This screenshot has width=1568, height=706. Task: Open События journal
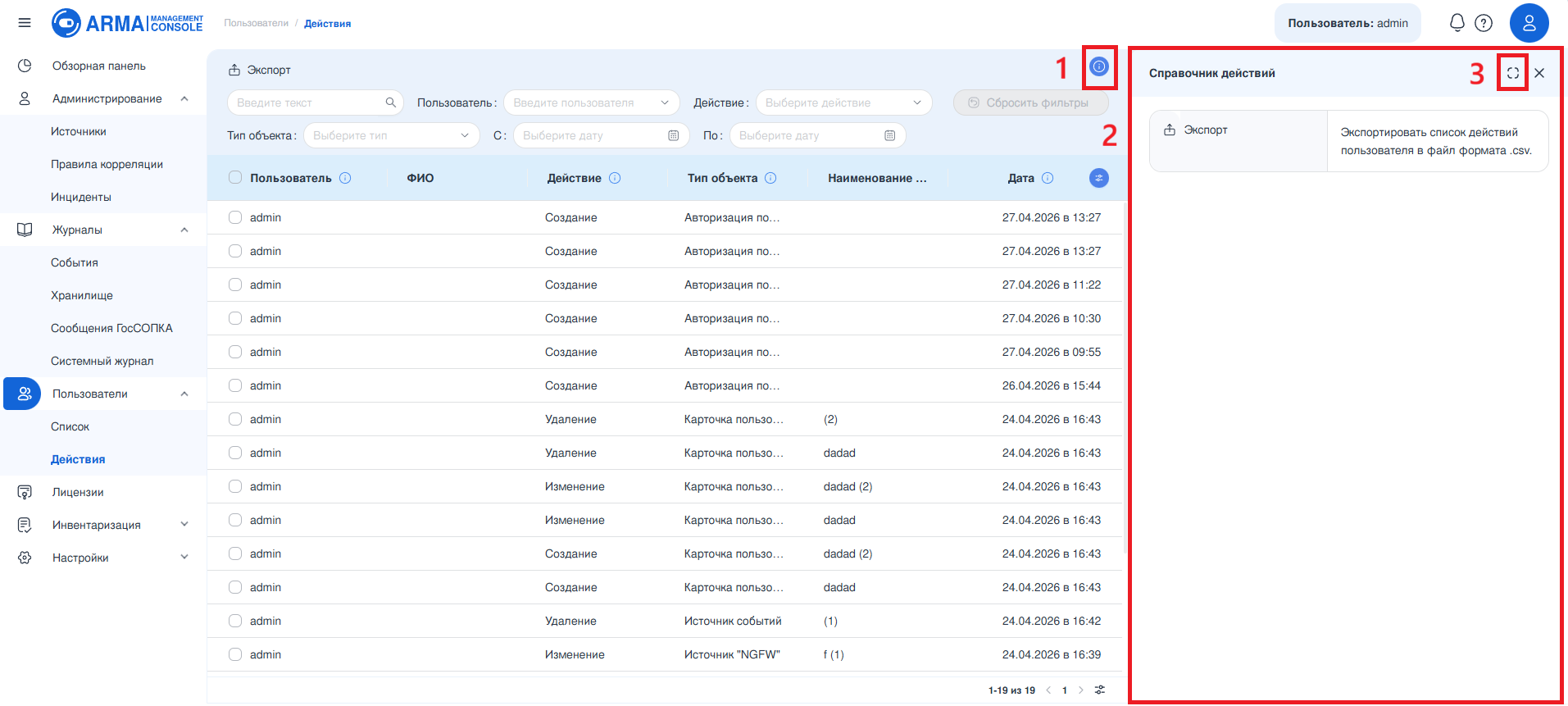(75, 262)
